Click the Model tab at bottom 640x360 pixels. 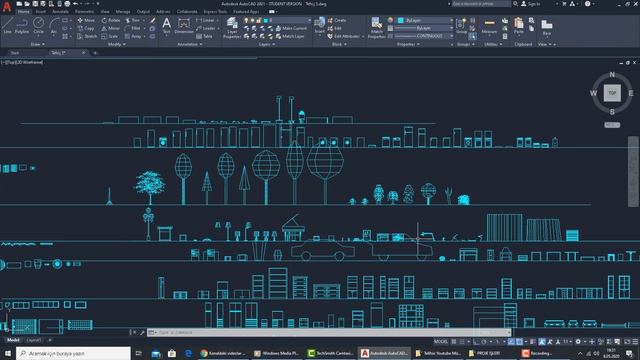13,340
